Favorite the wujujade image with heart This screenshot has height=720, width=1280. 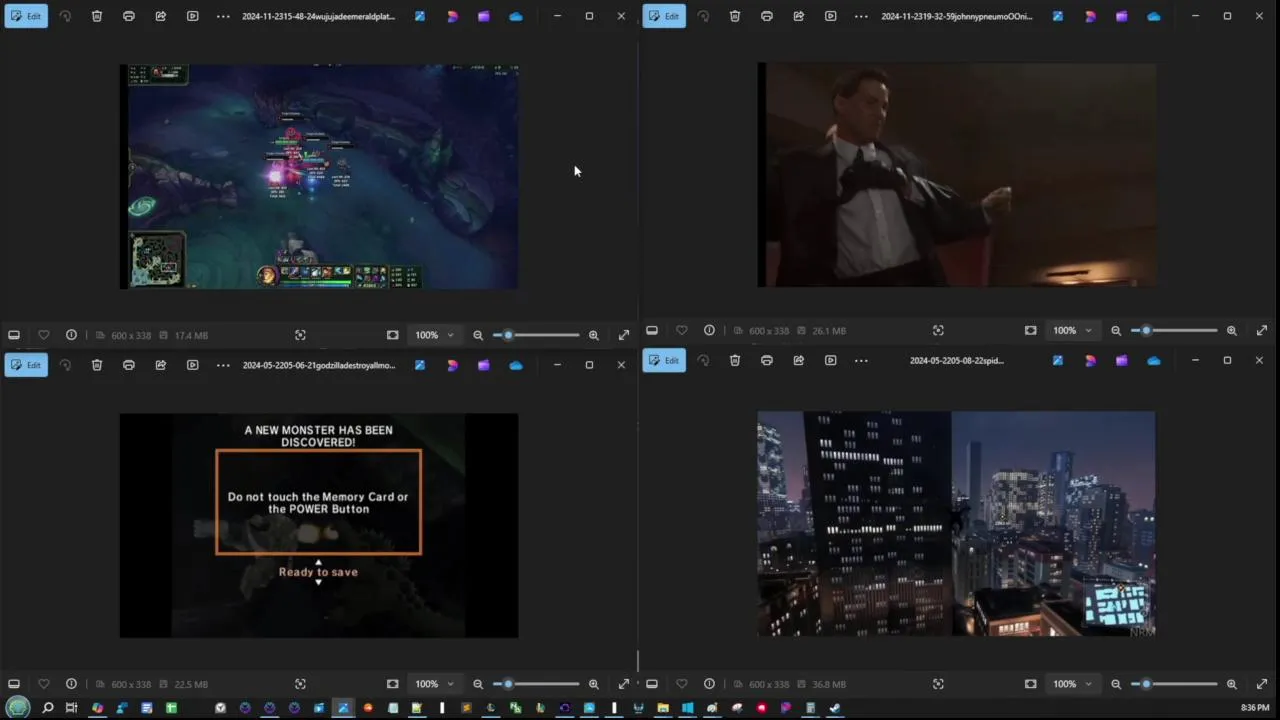point(43,335)
